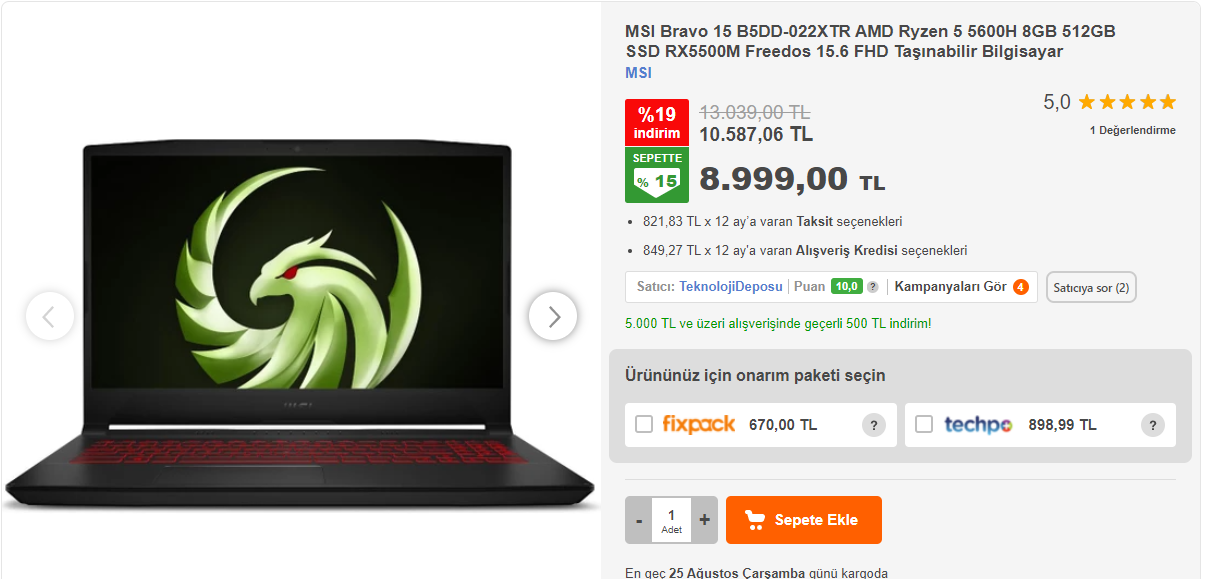Open Kampanyaları Gör campaigns list
Screen dimensions: 1211x579
pyautogui.click(x=950, y=287)
